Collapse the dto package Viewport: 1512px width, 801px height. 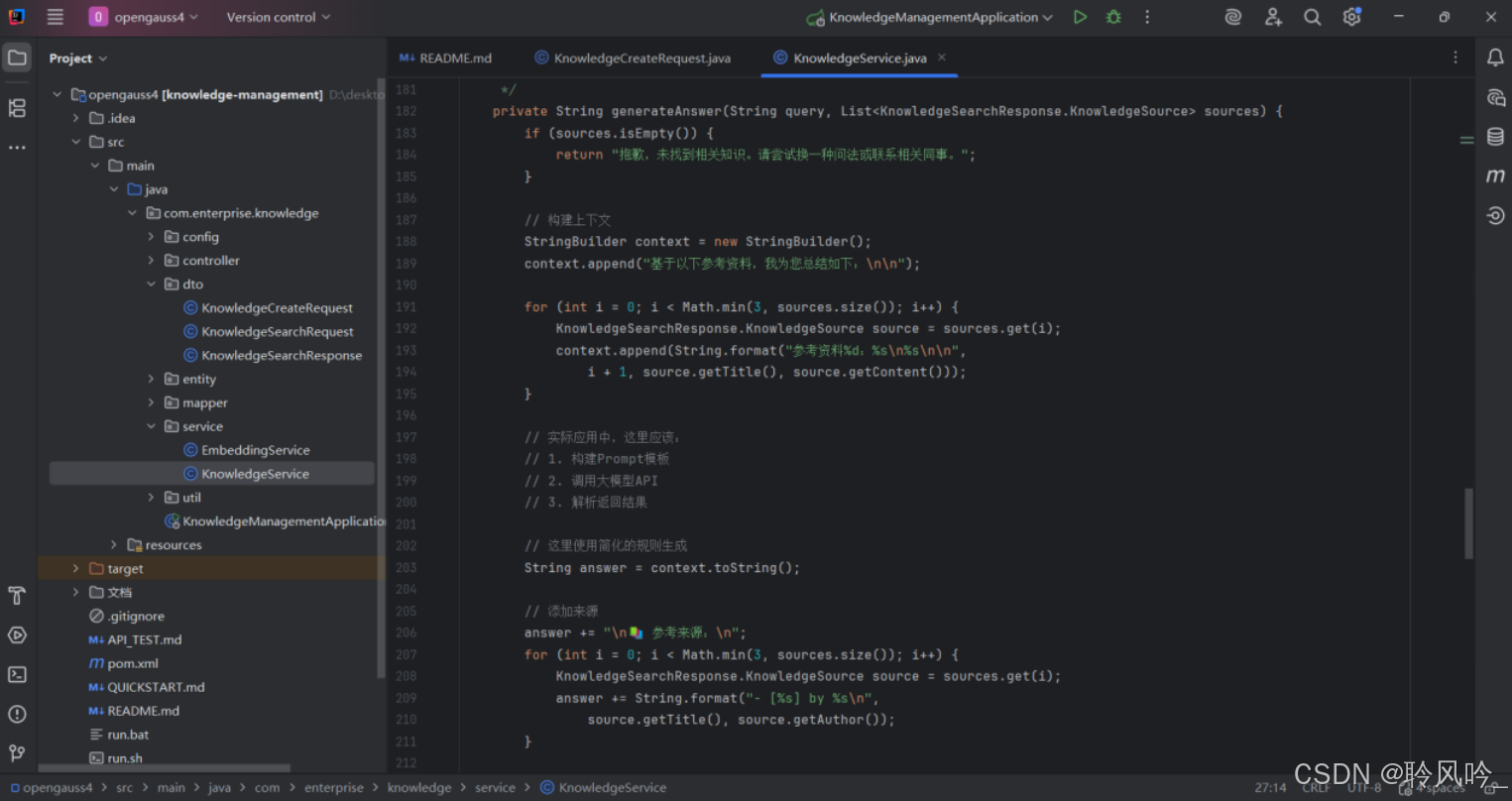[x=152, y=285]
